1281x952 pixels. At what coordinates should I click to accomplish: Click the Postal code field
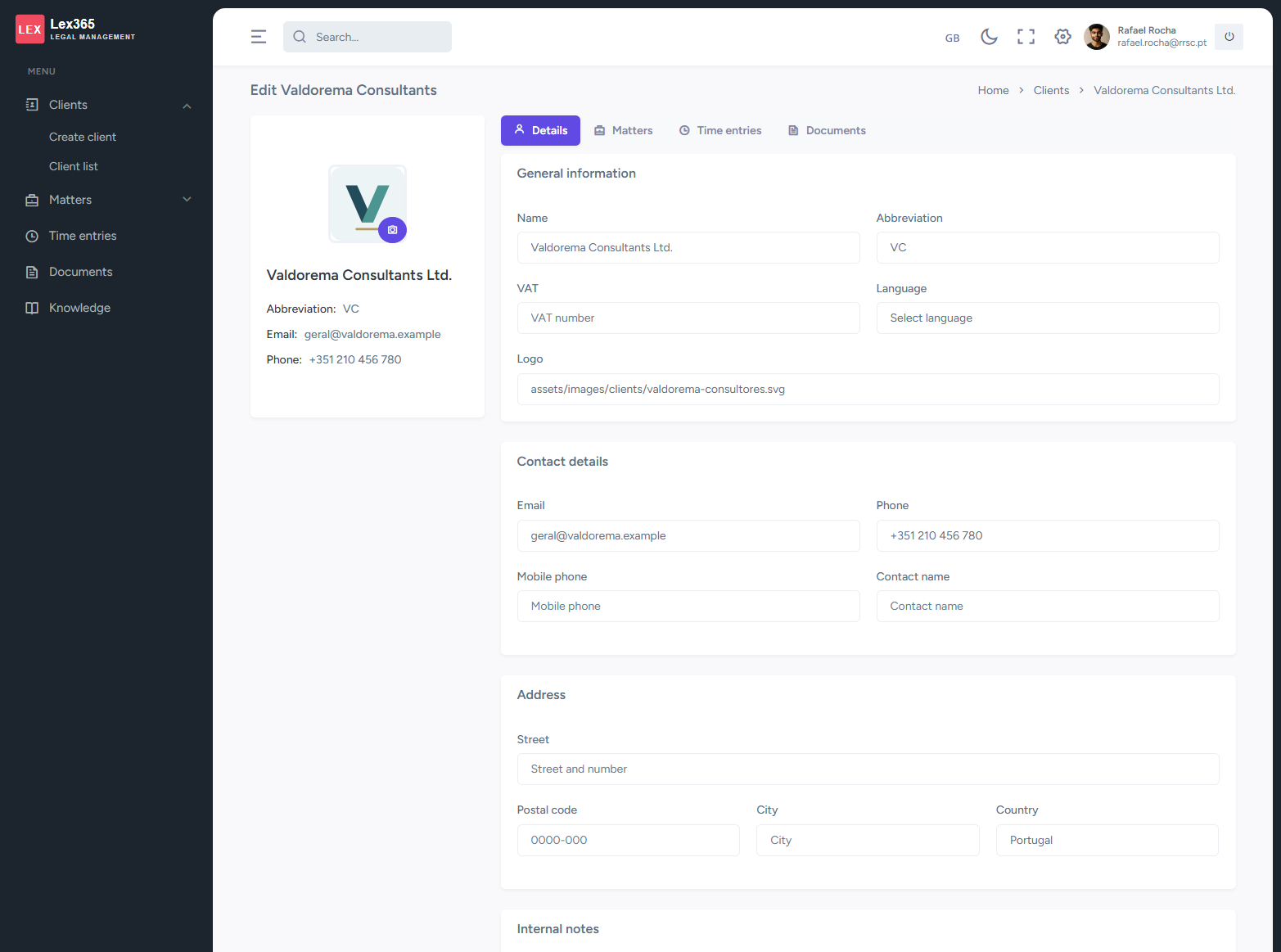coord(629,841)
